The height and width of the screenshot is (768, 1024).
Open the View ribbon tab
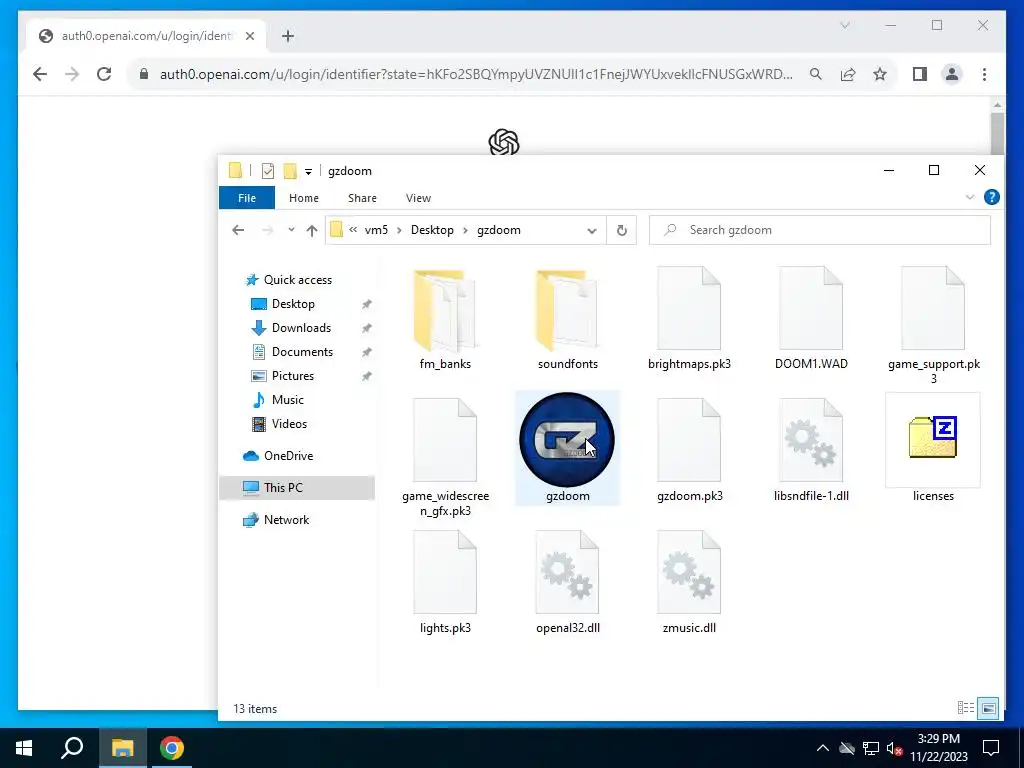pos(418,198)
